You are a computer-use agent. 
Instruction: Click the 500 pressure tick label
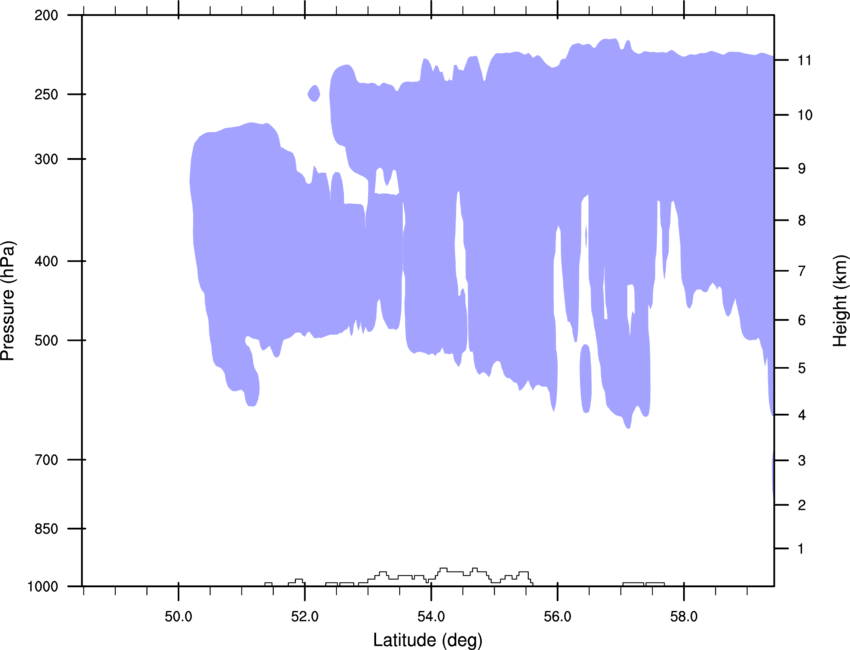[x=46, y=340]
